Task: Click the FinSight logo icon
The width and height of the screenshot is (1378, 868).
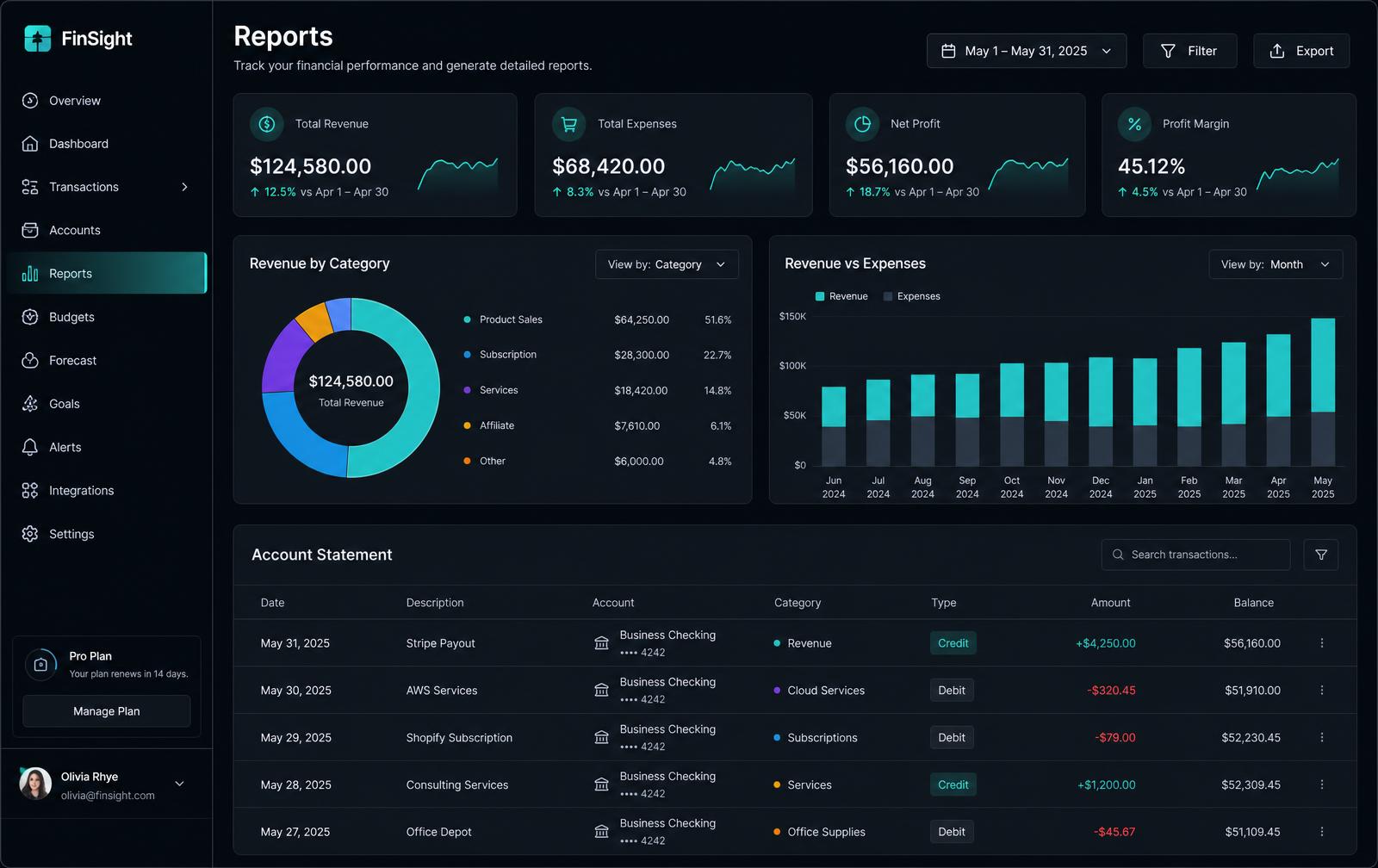Action: click(x=37, y=38)
